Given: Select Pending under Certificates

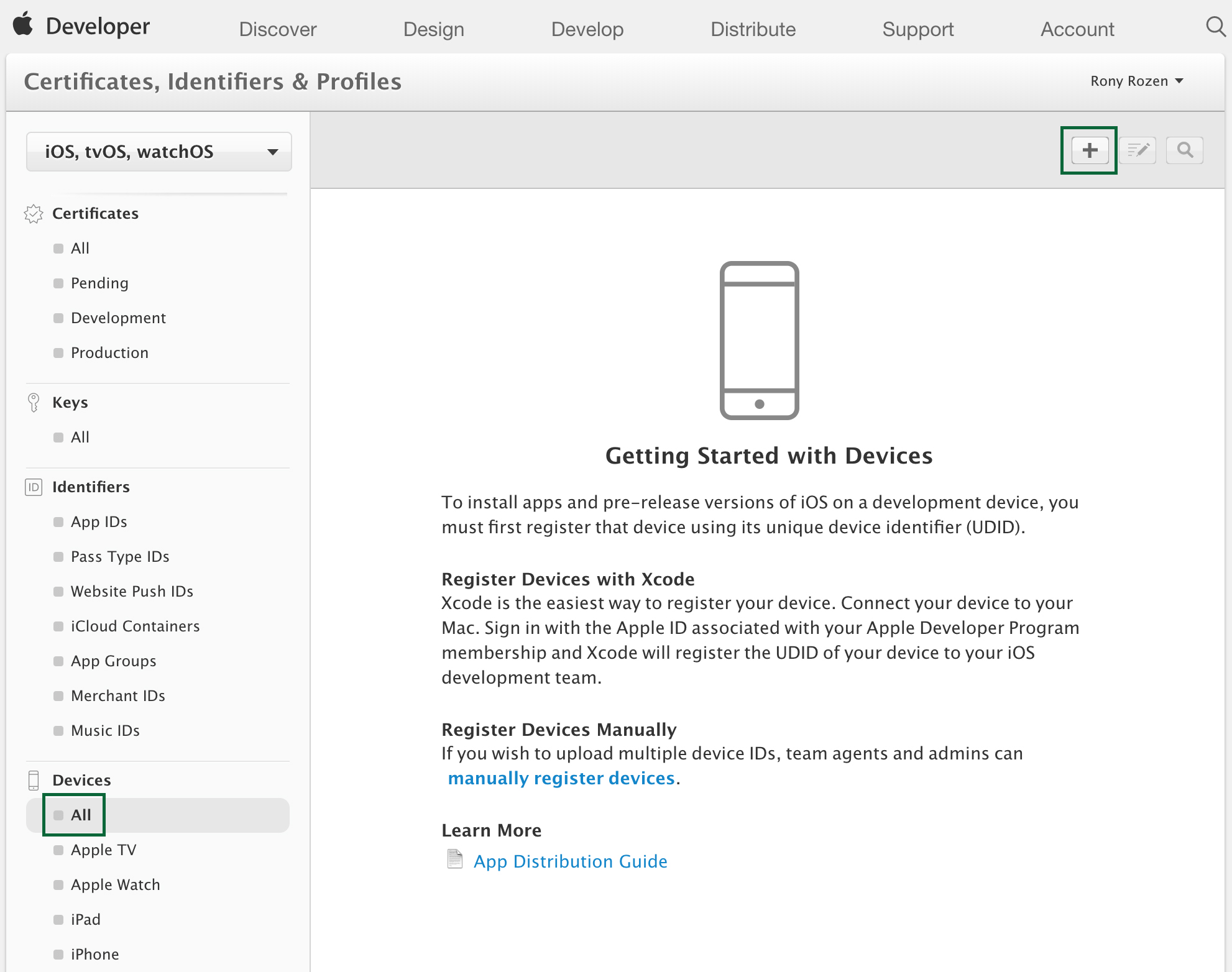Looking at the screenshot, I should pos(99,283).
